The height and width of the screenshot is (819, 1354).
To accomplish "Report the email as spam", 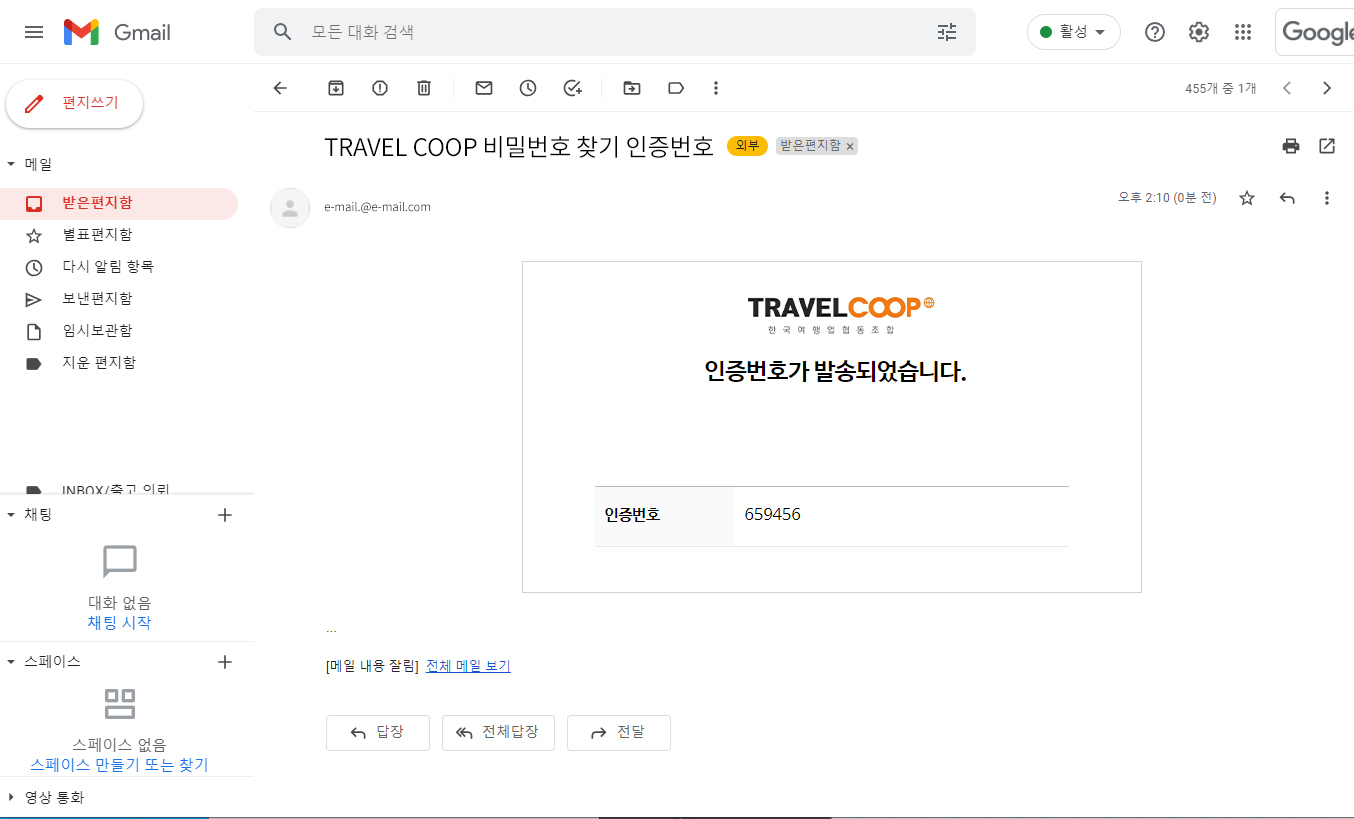I will click(380, 88).
